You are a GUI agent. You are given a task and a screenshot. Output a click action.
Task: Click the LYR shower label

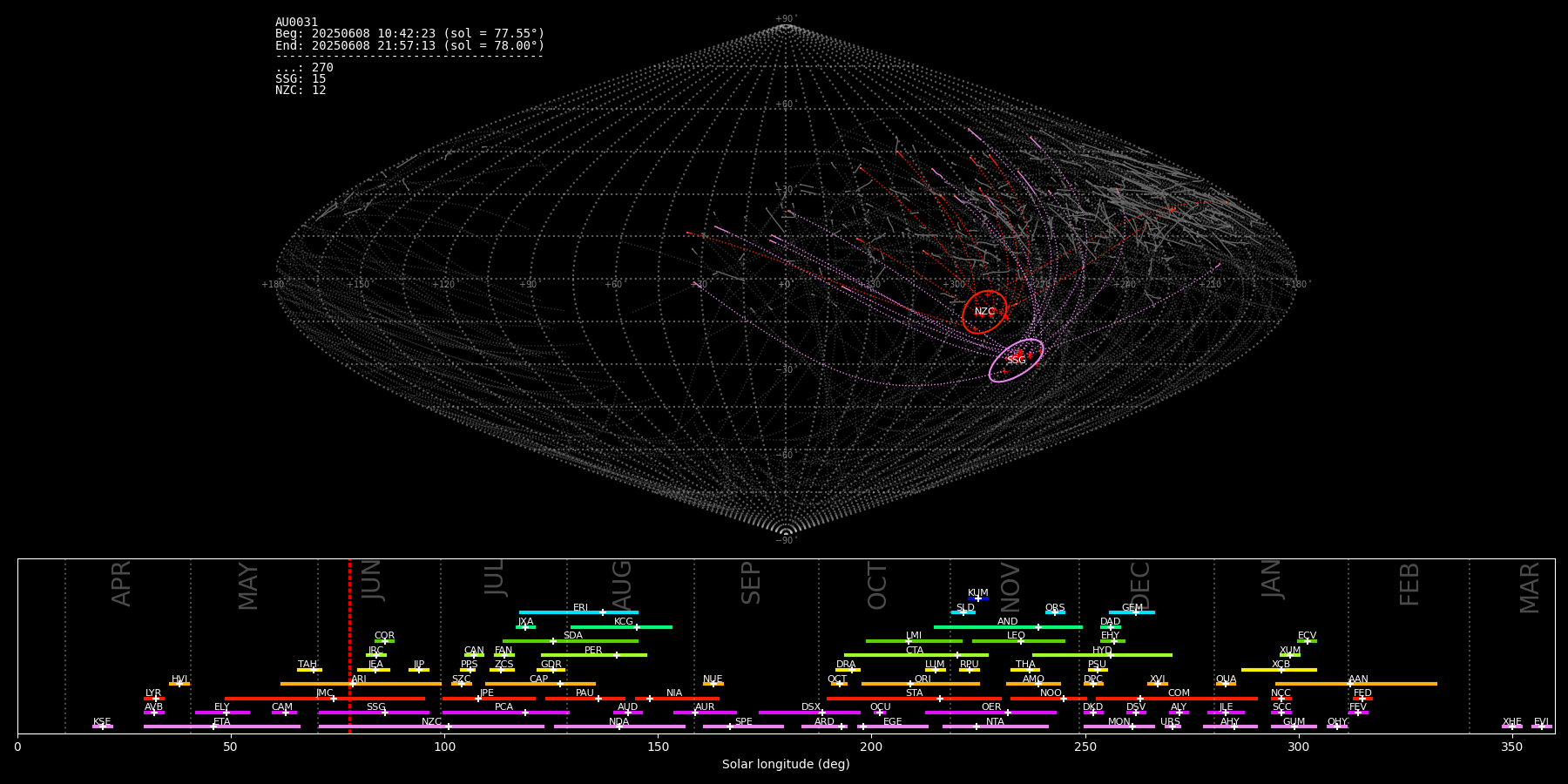(153, 693)
